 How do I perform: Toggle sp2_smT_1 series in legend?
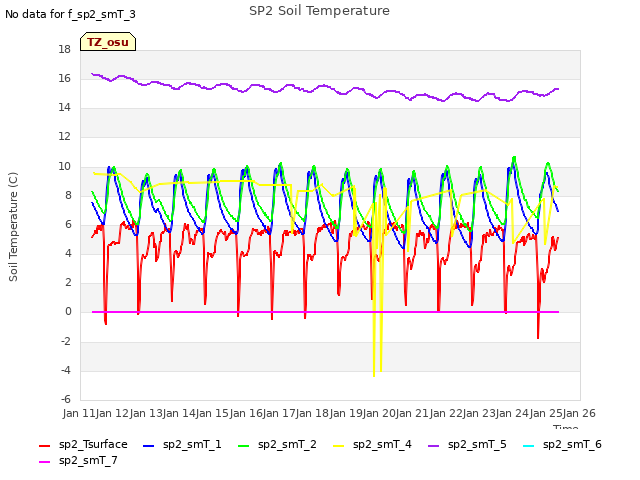[182, 444]
